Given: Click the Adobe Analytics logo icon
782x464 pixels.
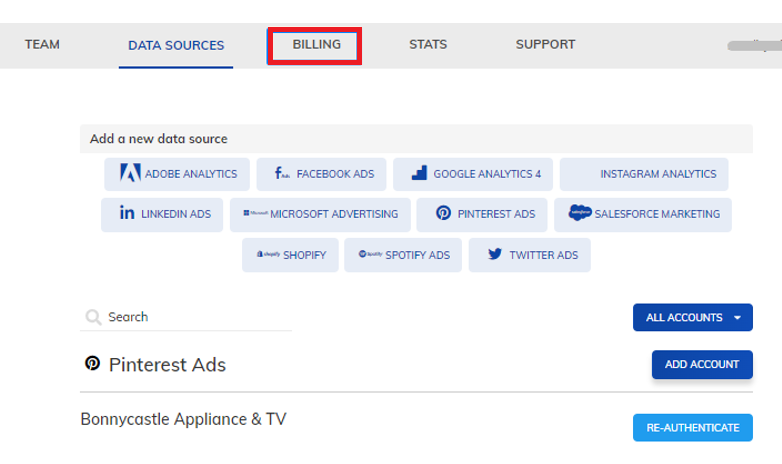Looking at the screenshot, I should click(x=130, y=173).
